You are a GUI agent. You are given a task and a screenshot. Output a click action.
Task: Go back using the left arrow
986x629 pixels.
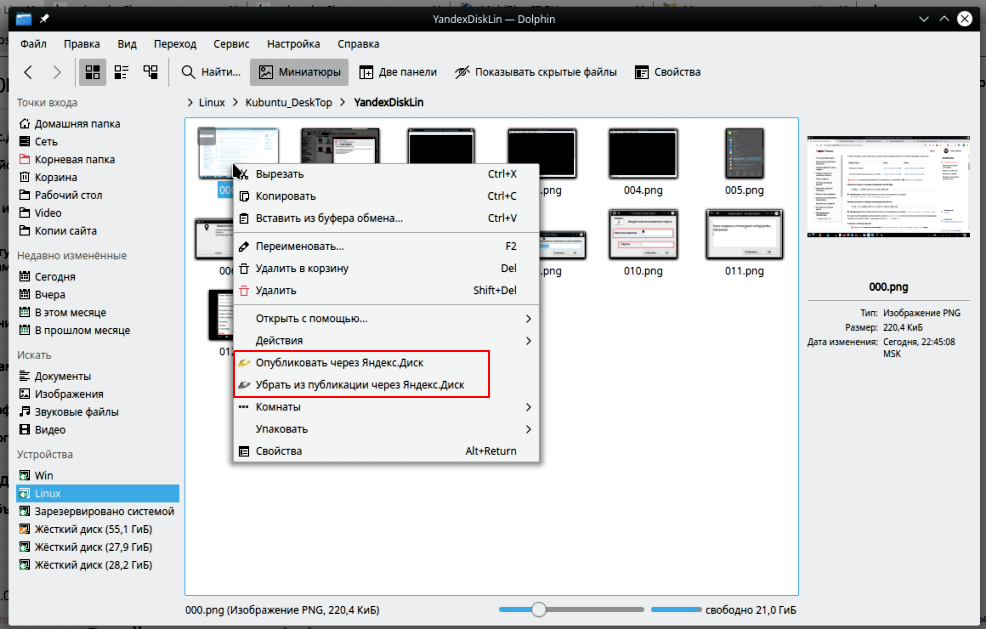point(29,72)
